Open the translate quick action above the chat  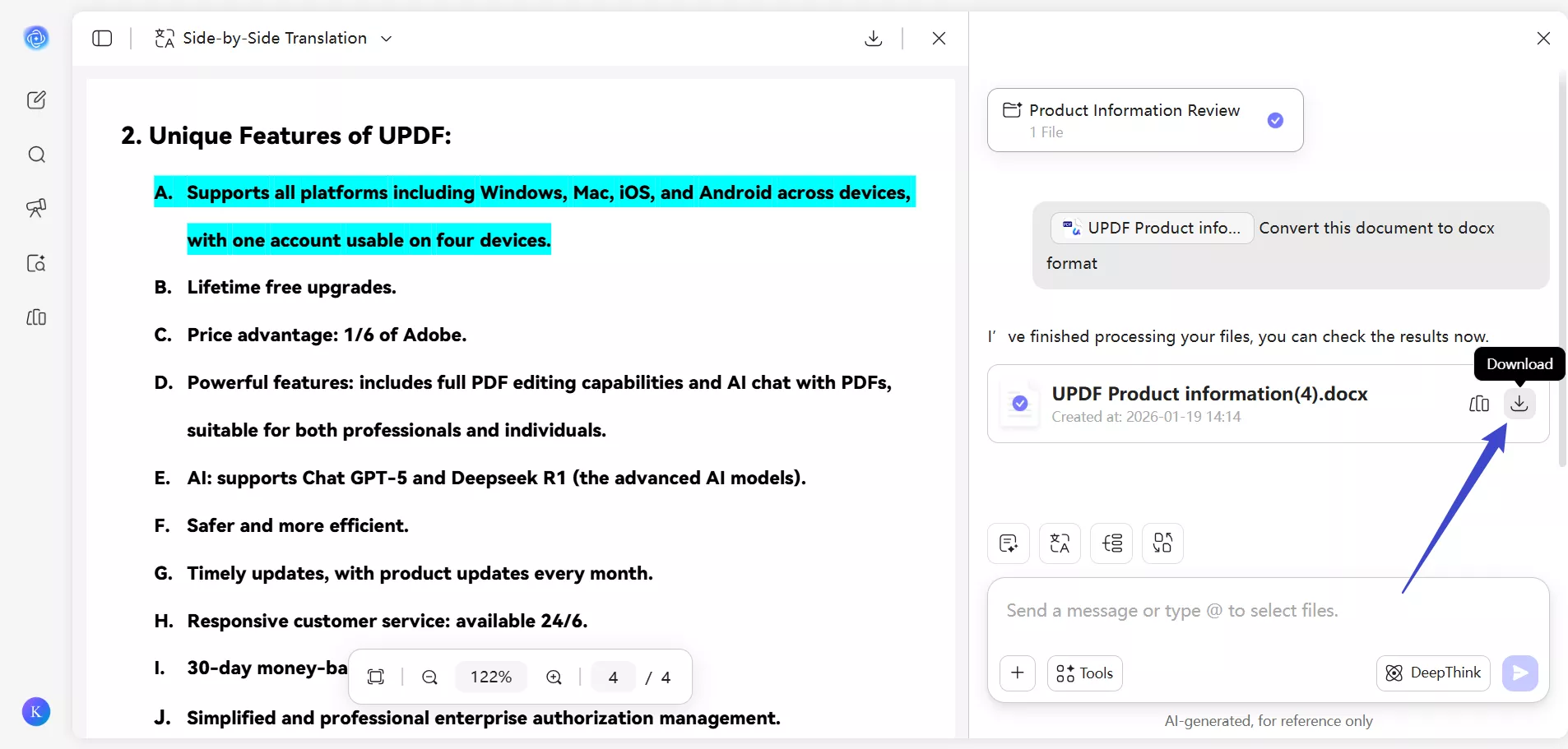point(1060,543)
